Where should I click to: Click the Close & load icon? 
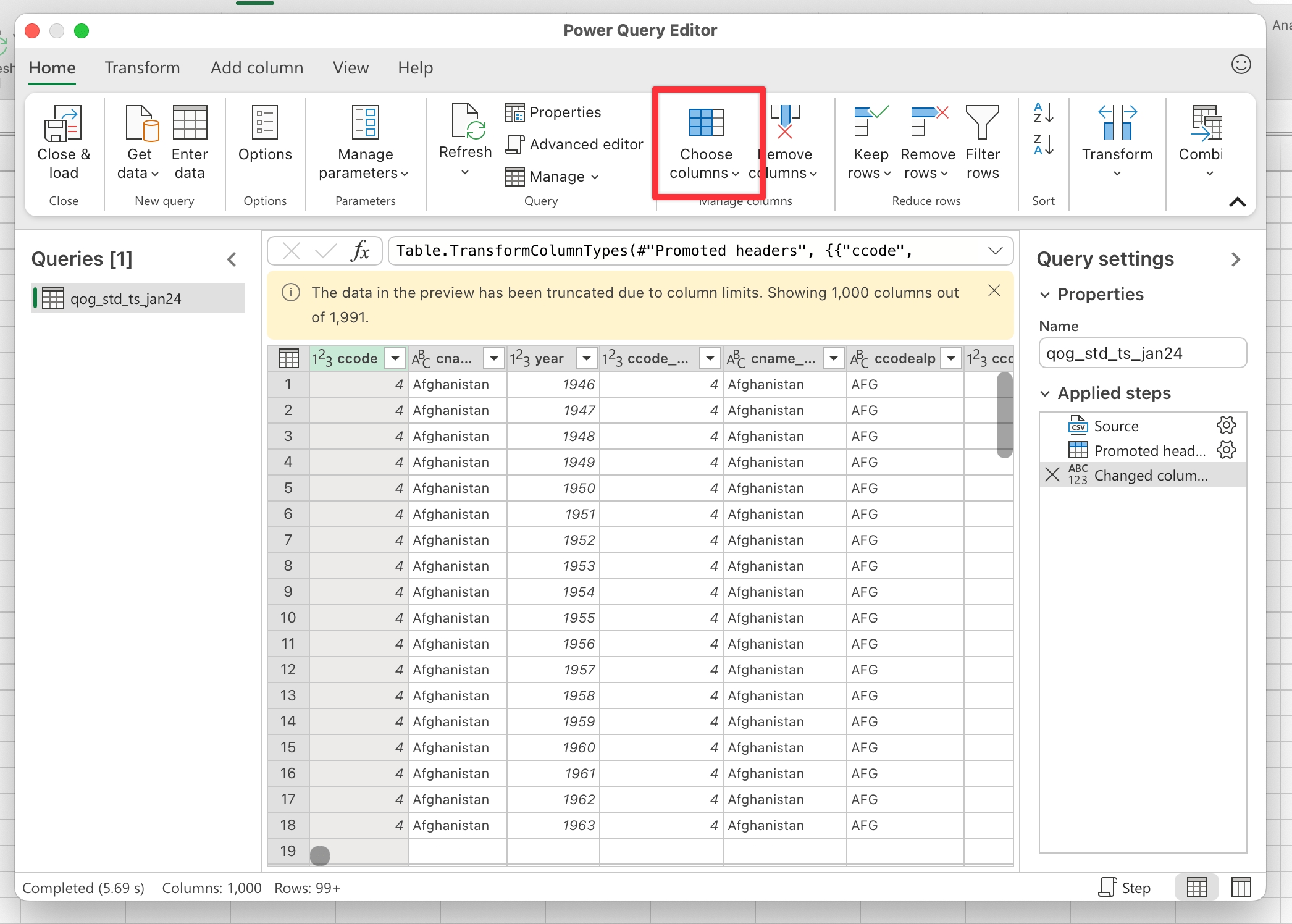[x=63, y=122]
